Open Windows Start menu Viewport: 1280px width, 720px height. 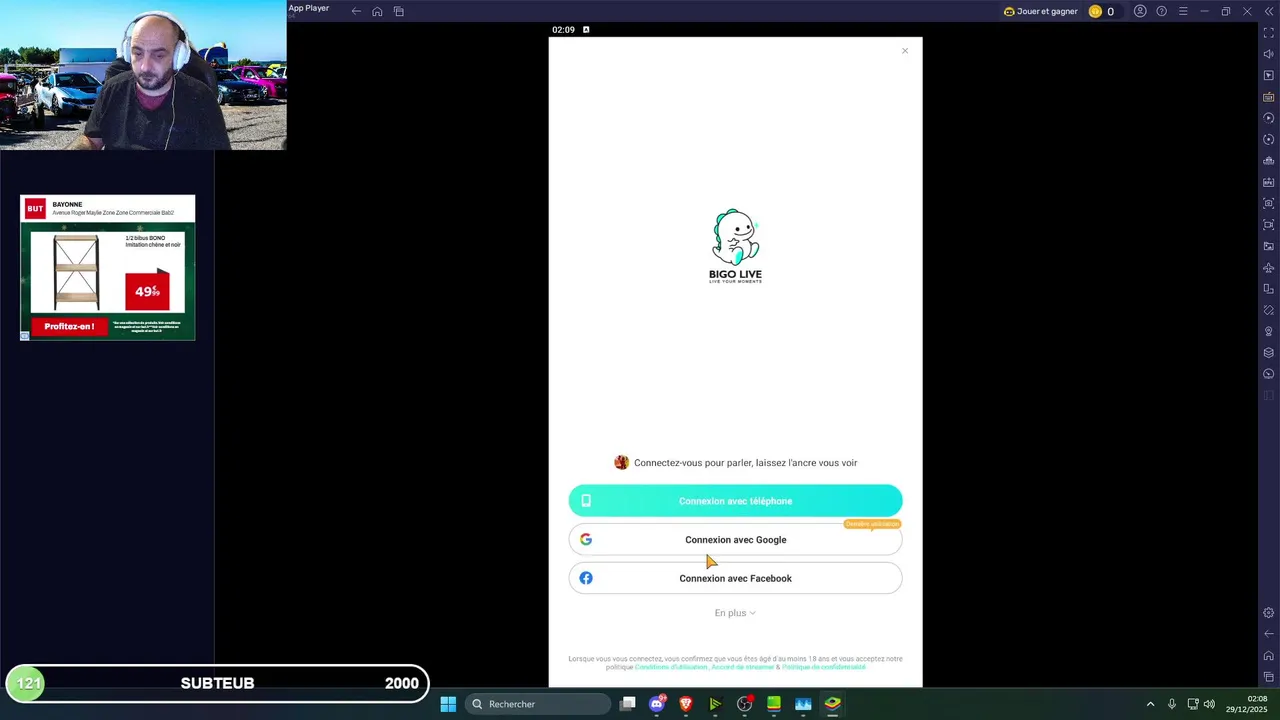point(448,704)
